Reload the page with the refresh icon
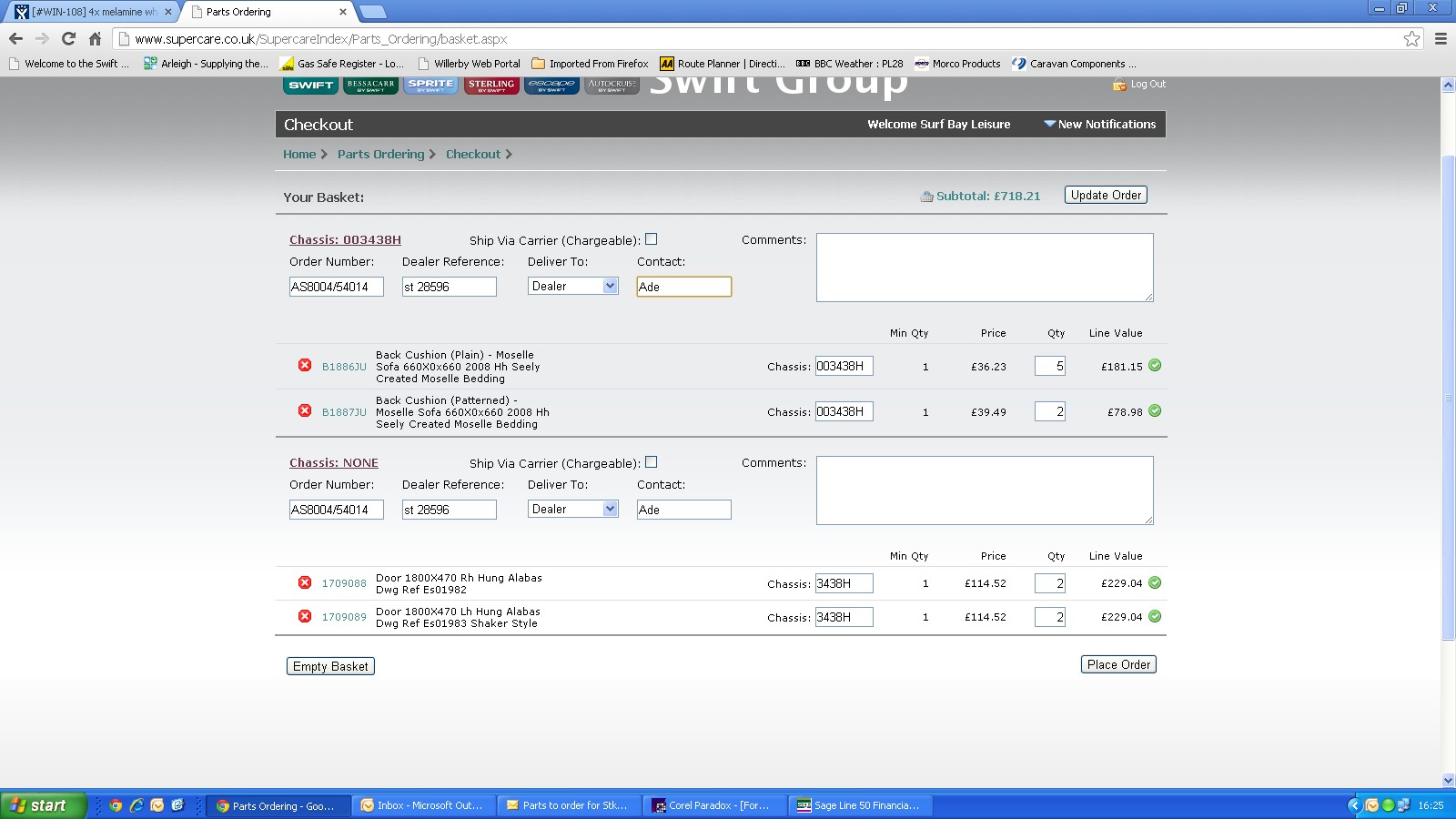The width and height of the screenshot is (1456, 819). click(68, 38)
